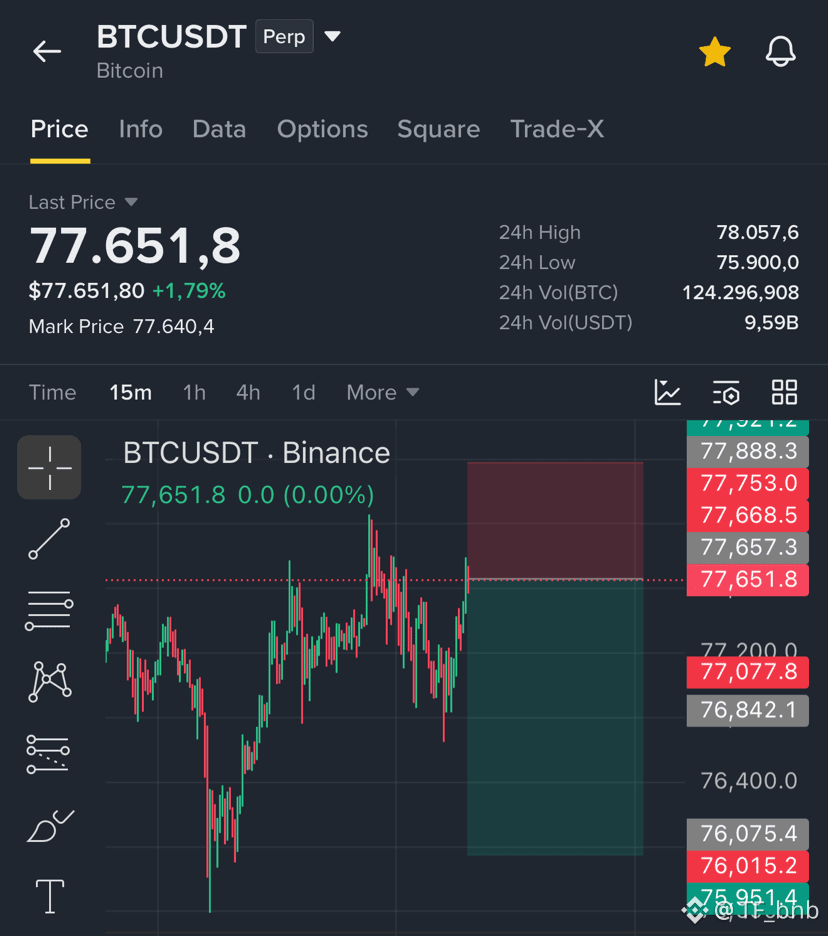Go back using the left arrow

click(47, 52)
